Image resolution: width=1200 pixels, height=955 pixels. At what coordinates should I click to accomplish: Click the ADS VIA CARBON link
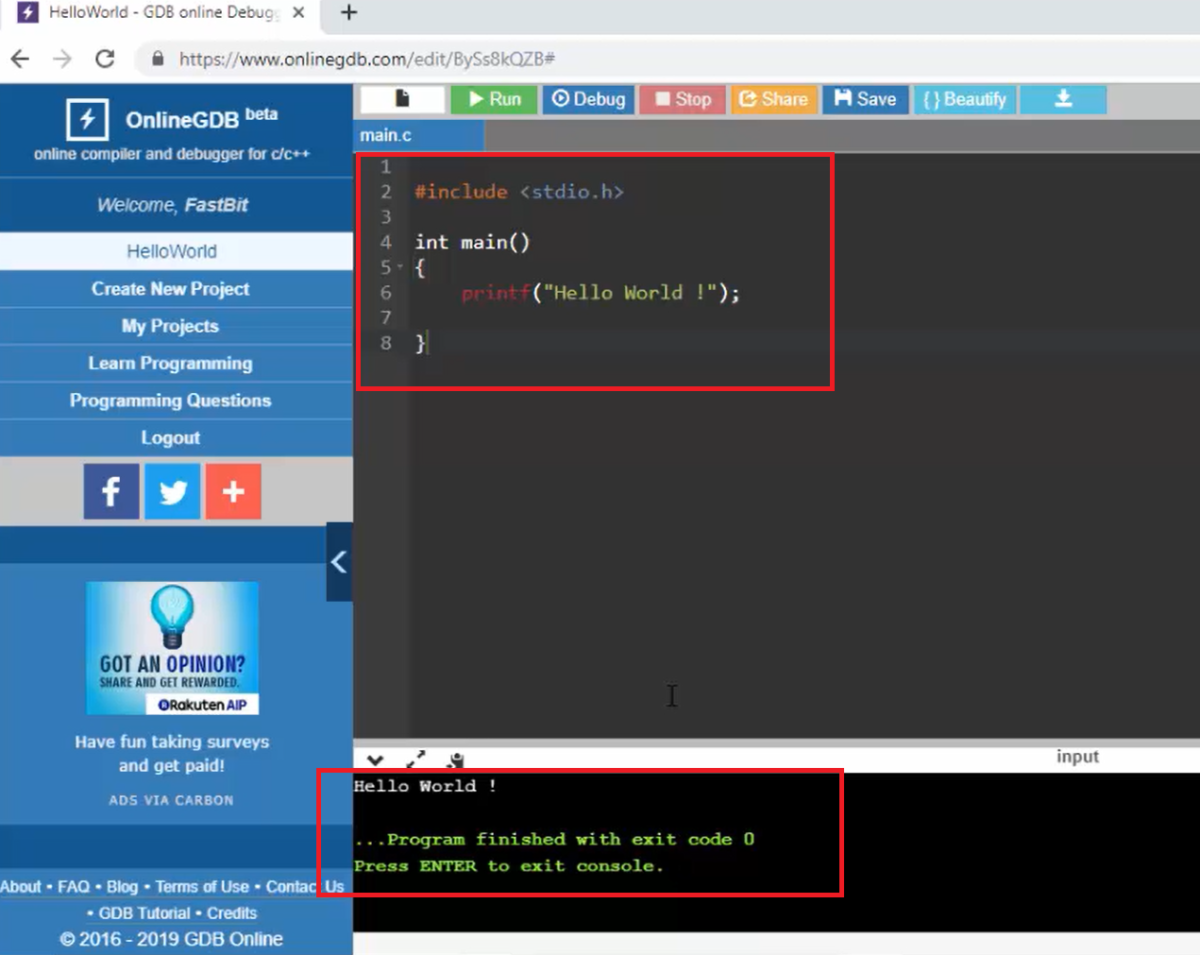coord(171,800)
